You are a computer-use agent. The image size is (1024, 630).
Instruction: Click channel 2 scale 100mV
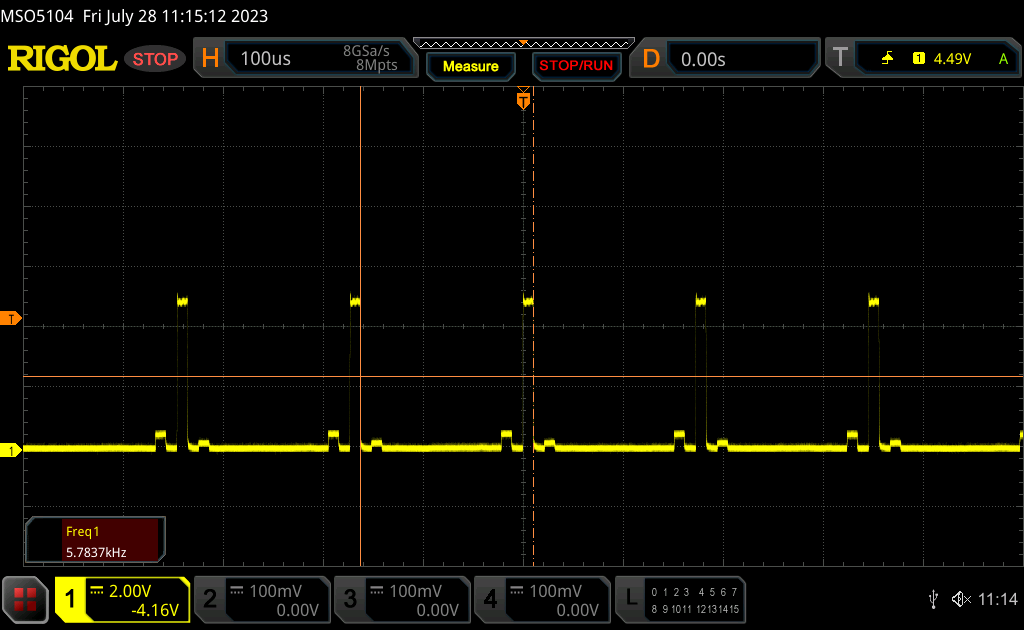coord(276,591)
